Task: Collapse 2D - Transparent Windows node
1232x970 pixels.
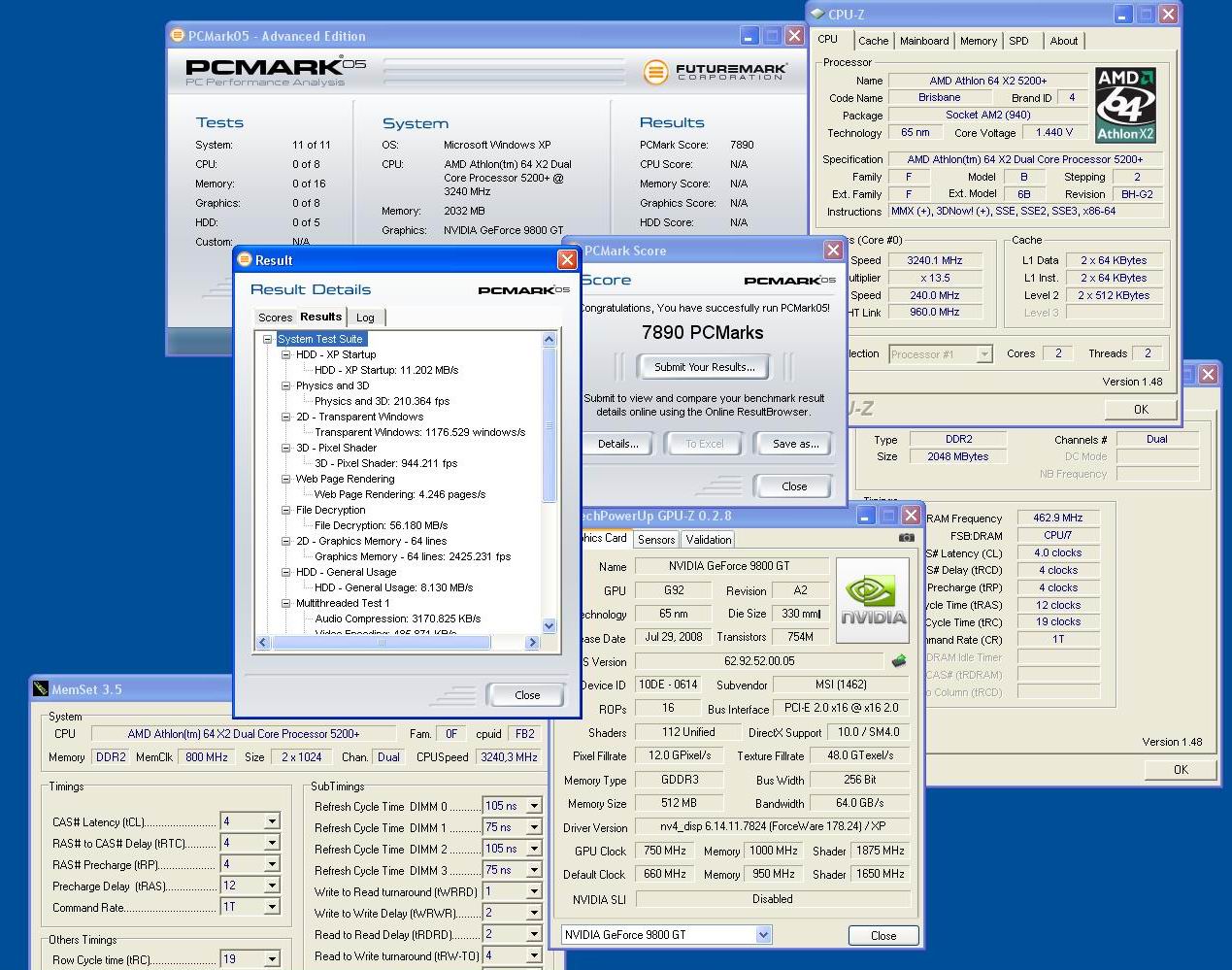Action: point(286,417)
